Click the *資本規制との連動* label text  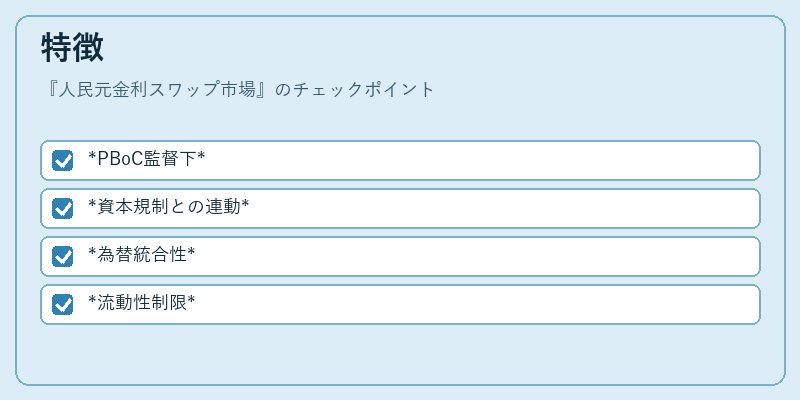[x=168, y=207]
